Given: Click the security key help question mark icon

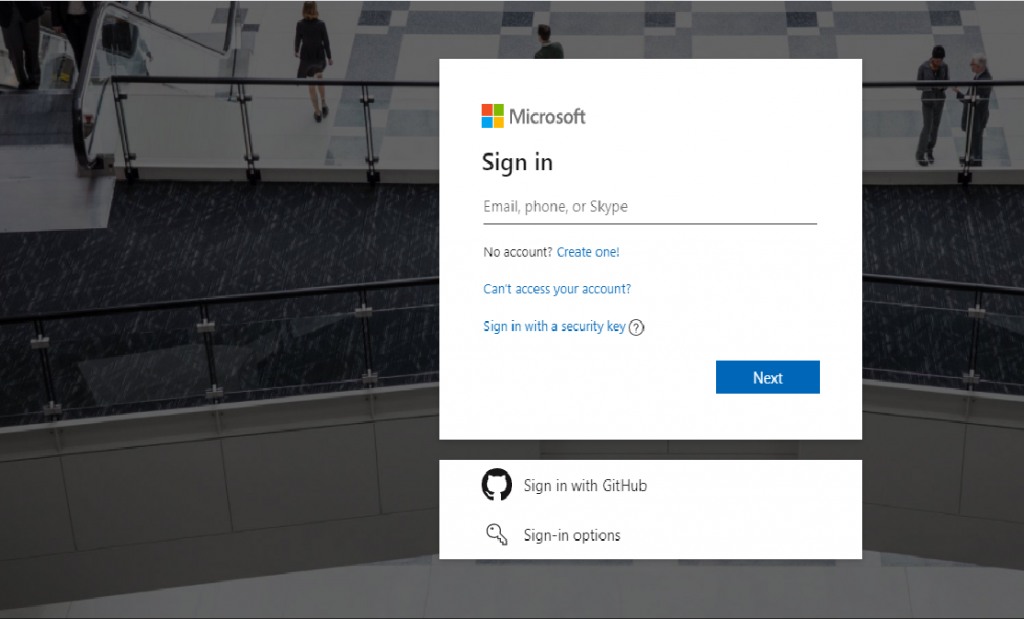Looking at the screenshot, I should tap(636, 328).
